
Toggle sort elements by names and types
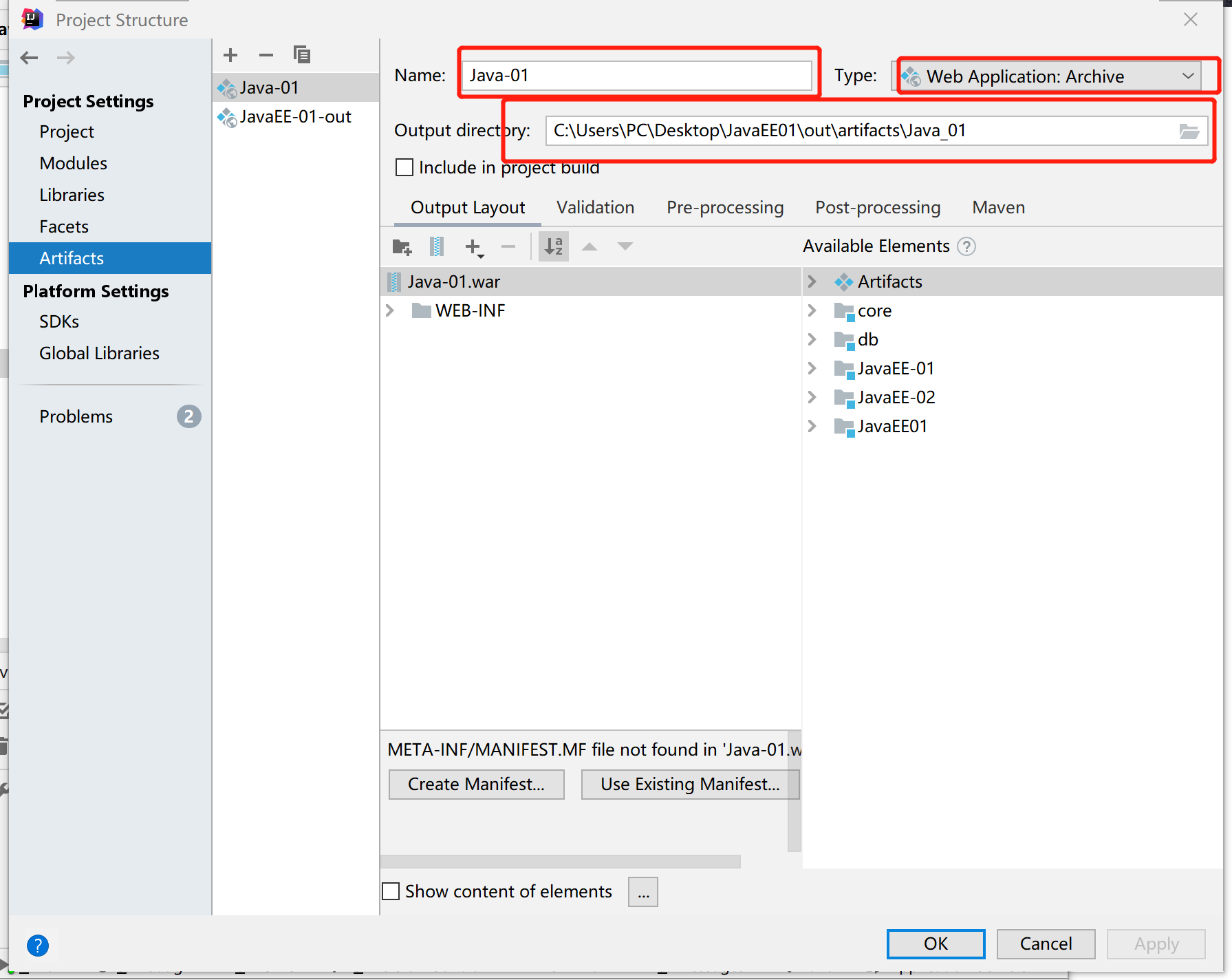pos(554,246)
